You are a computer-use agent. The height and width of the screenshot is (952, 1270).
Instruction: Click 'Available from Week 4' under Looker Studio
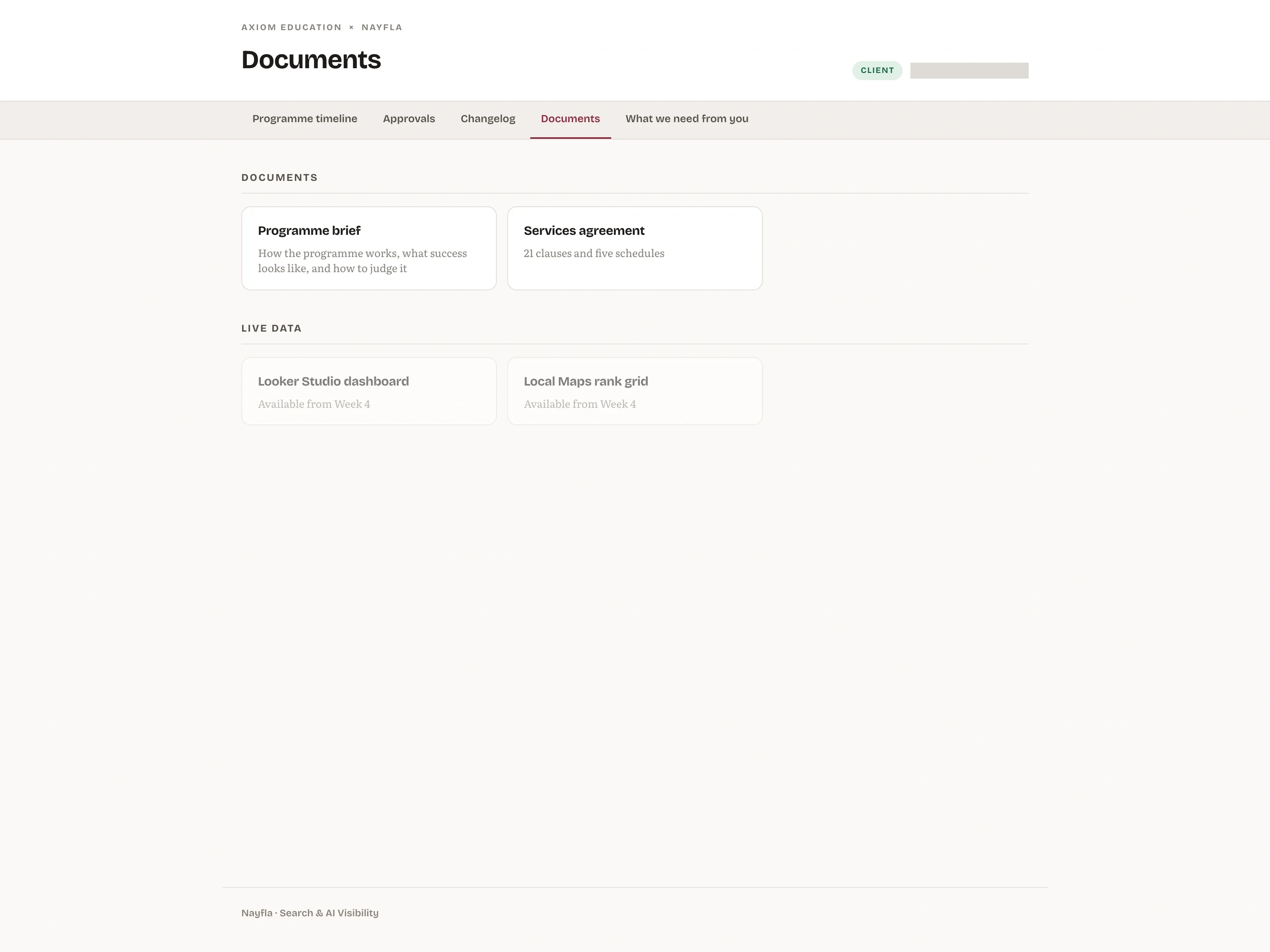(x=314, y=404)
